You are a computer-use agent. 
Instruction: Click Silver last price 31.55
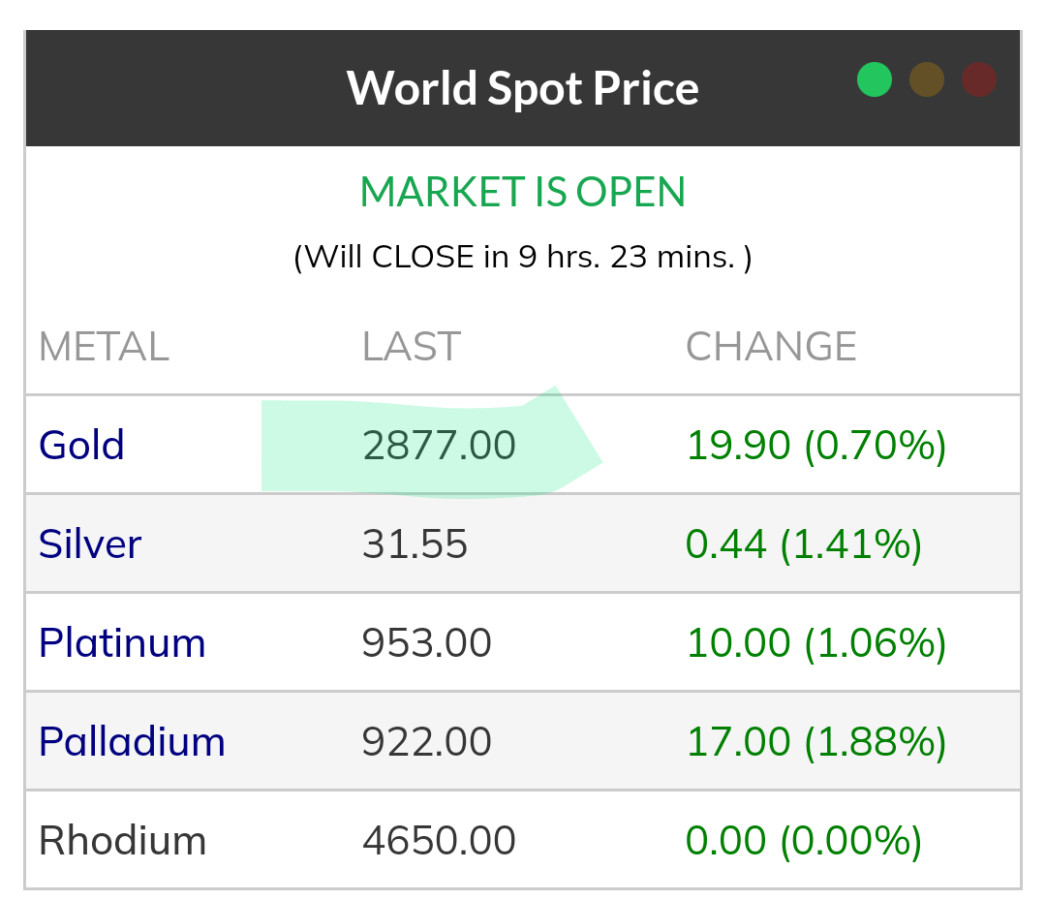pyautogui.click(x=414, y=544)
